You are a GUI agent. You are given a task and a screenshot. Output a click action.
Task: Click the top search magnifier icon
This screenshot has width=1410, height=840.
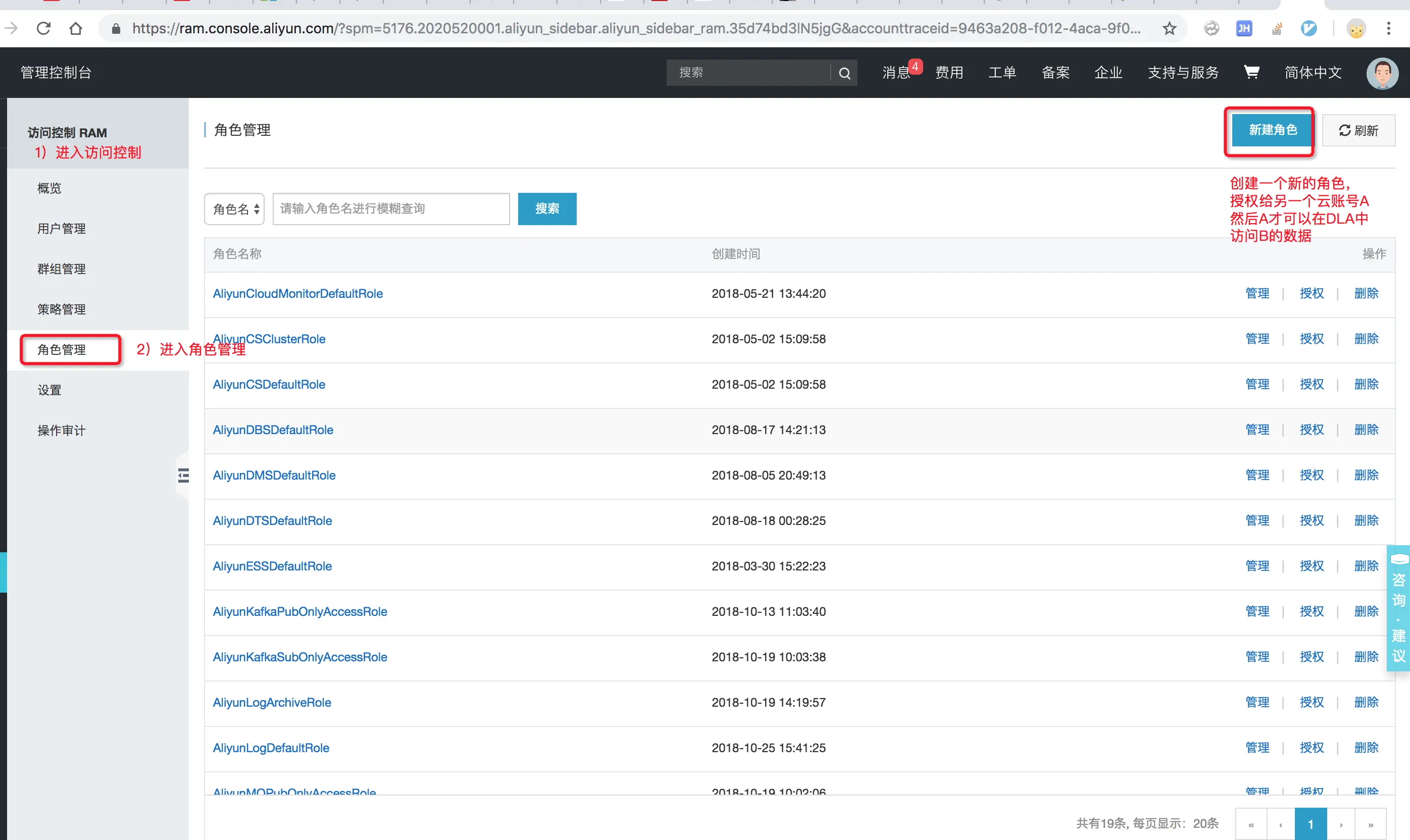point(844,73)
